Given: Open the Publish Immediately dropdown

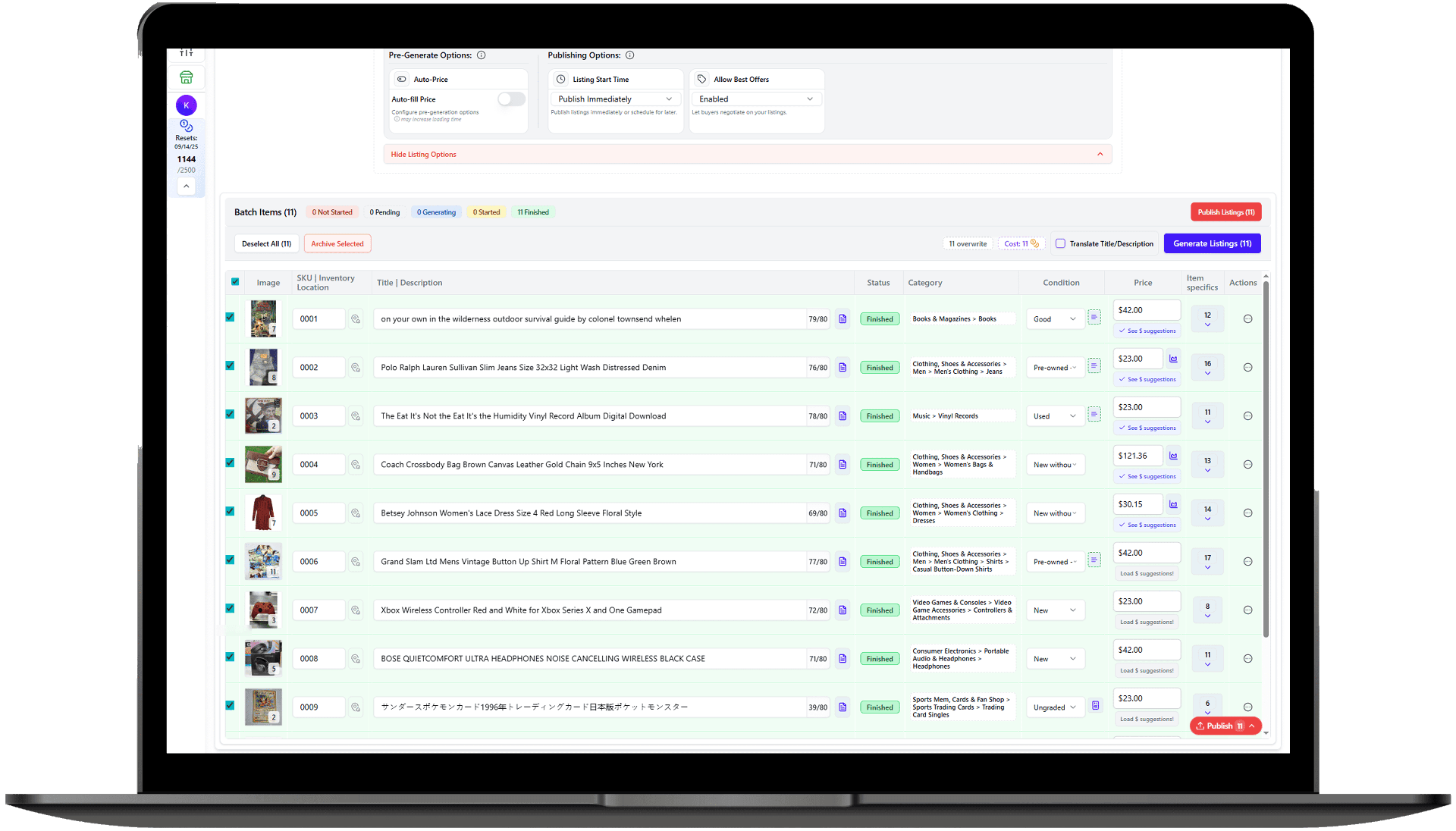Looking at the screenshot, I should coord(614,99).
